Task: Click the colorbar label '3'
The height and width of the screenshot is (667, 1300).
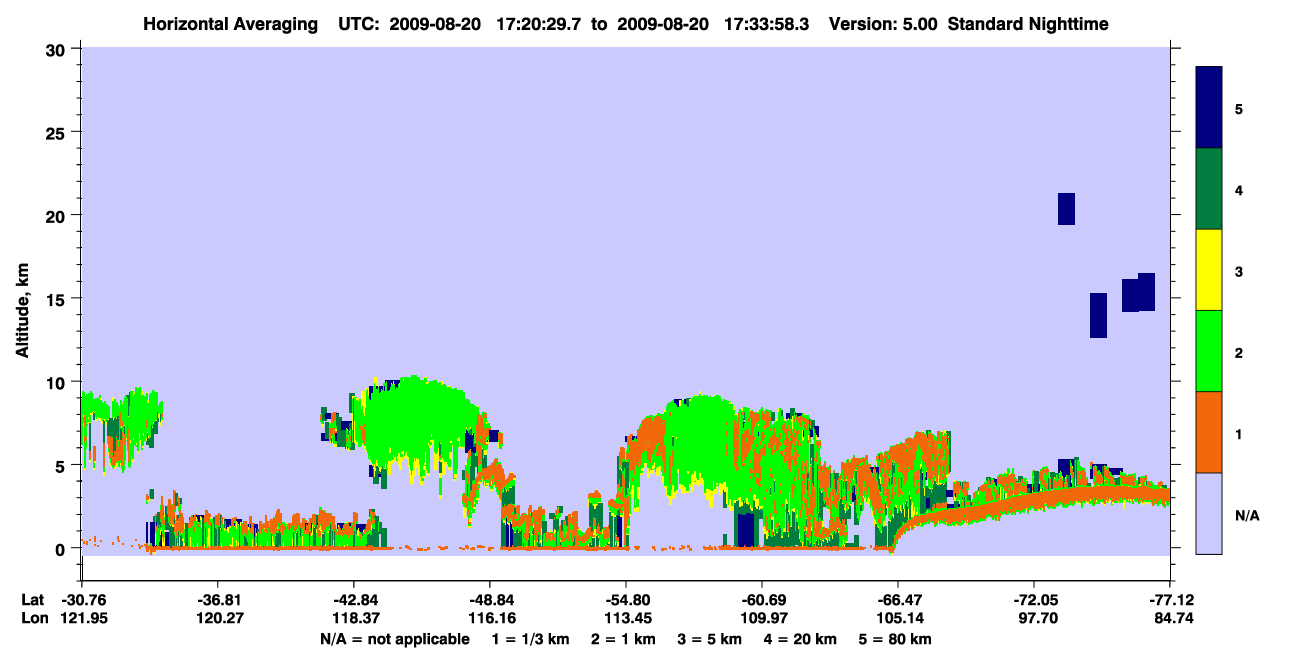Action: (1239, 270)
